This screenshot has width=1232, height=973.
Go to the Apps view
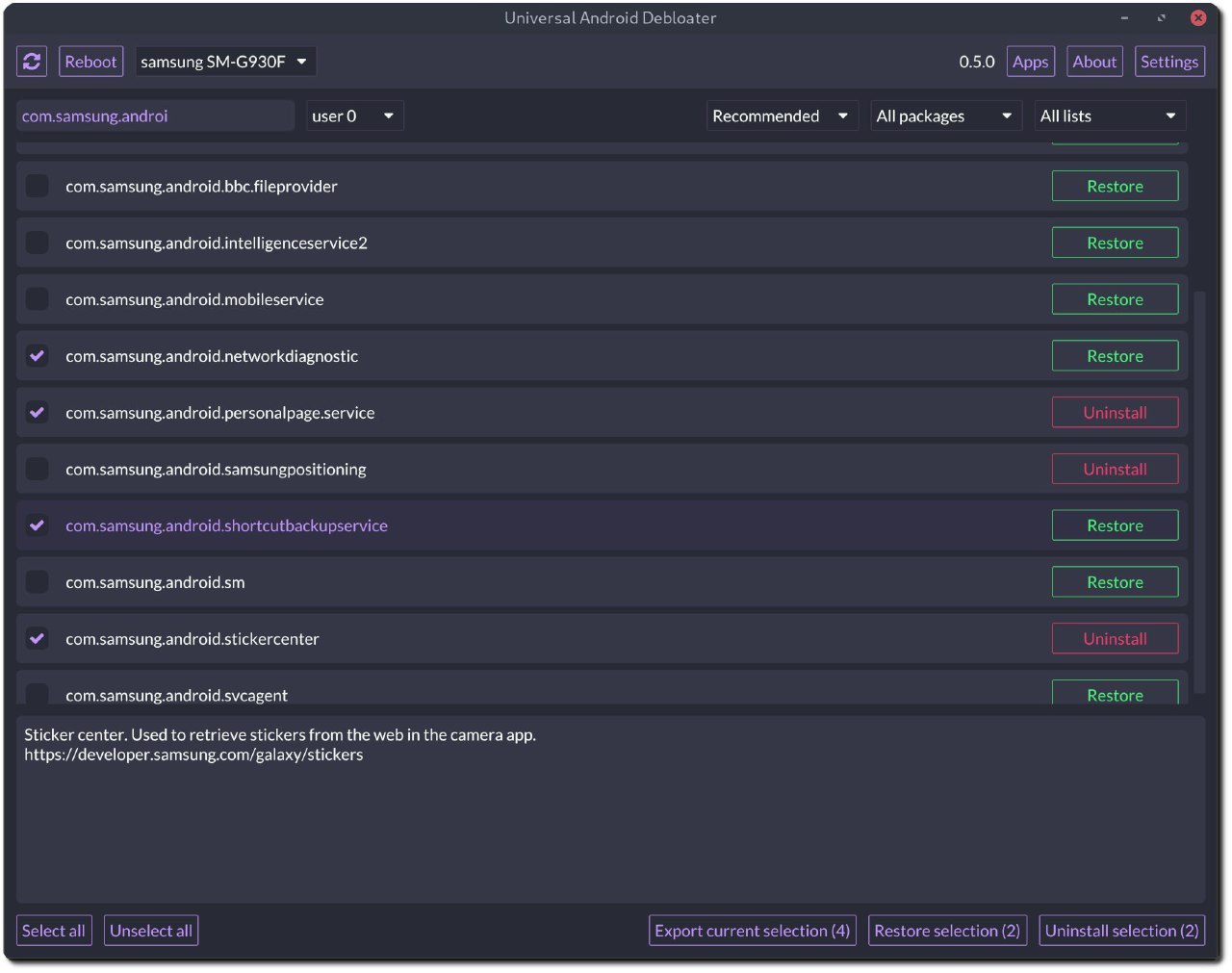point(1030,62)
